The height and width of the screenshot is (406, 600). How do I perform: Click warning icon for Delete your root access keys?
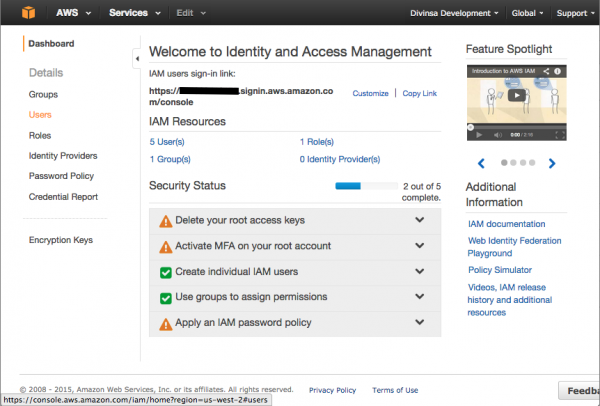click(x=166, y=221)
